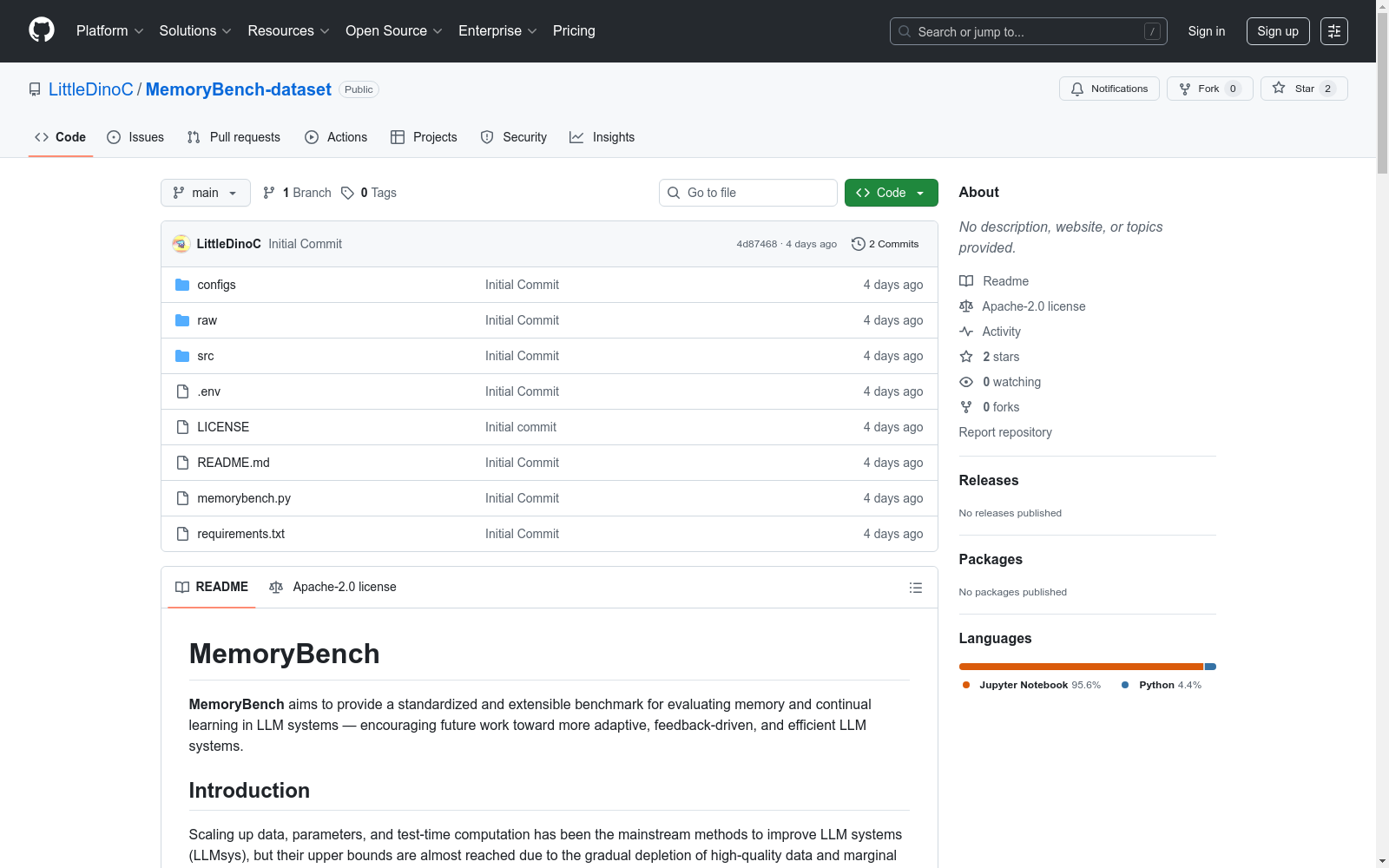Screen dimensions: 1389x868
Task: Show the Apache-2.0 license tab
Action: tap(333, 588)
